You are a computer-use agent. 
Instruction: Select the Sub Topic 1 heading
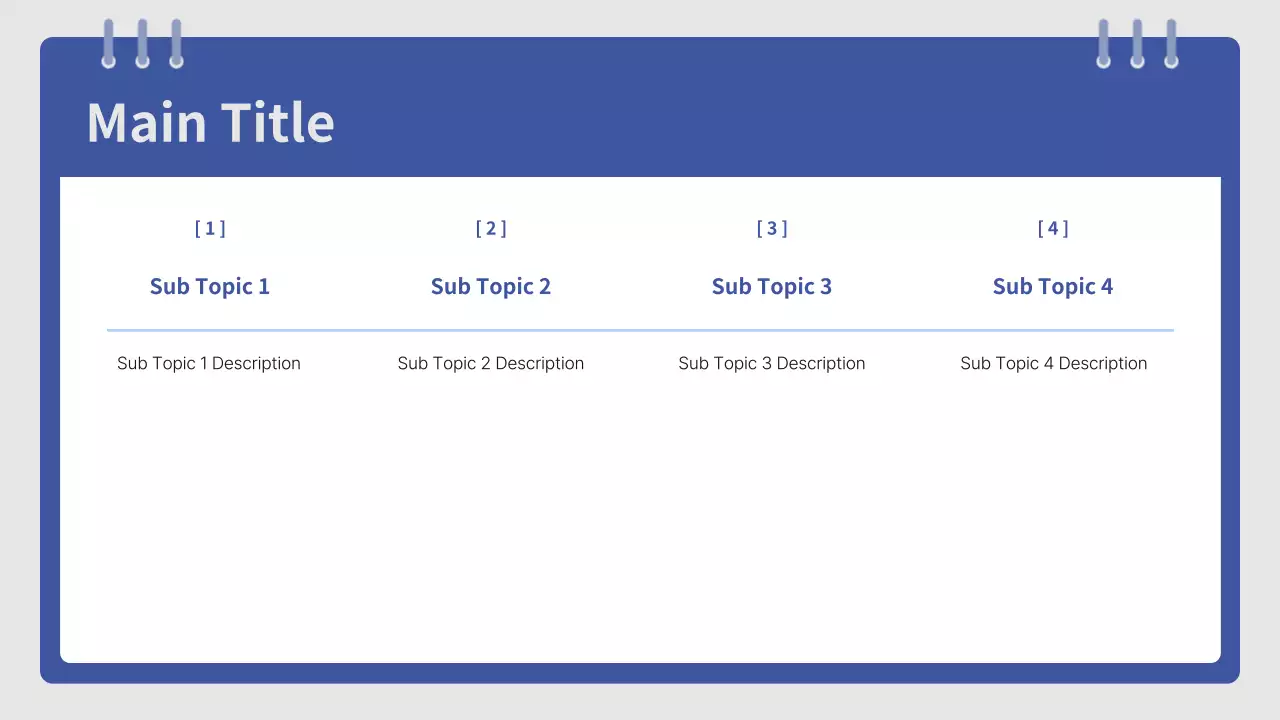tap(210, 287)
